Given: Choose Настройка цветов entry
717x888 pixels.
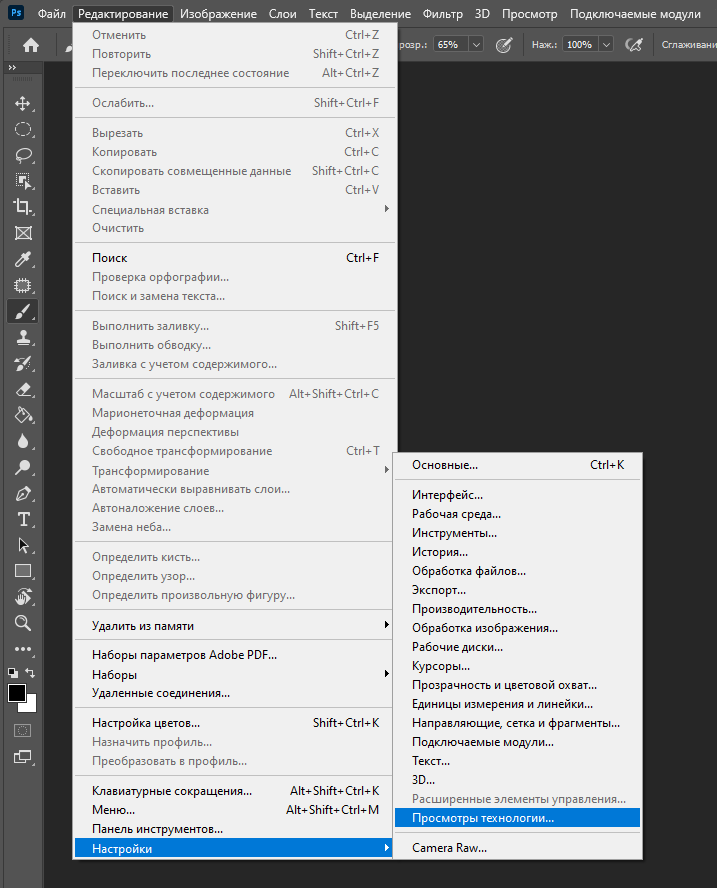Looking at the screenshot, I should [234, 723].
